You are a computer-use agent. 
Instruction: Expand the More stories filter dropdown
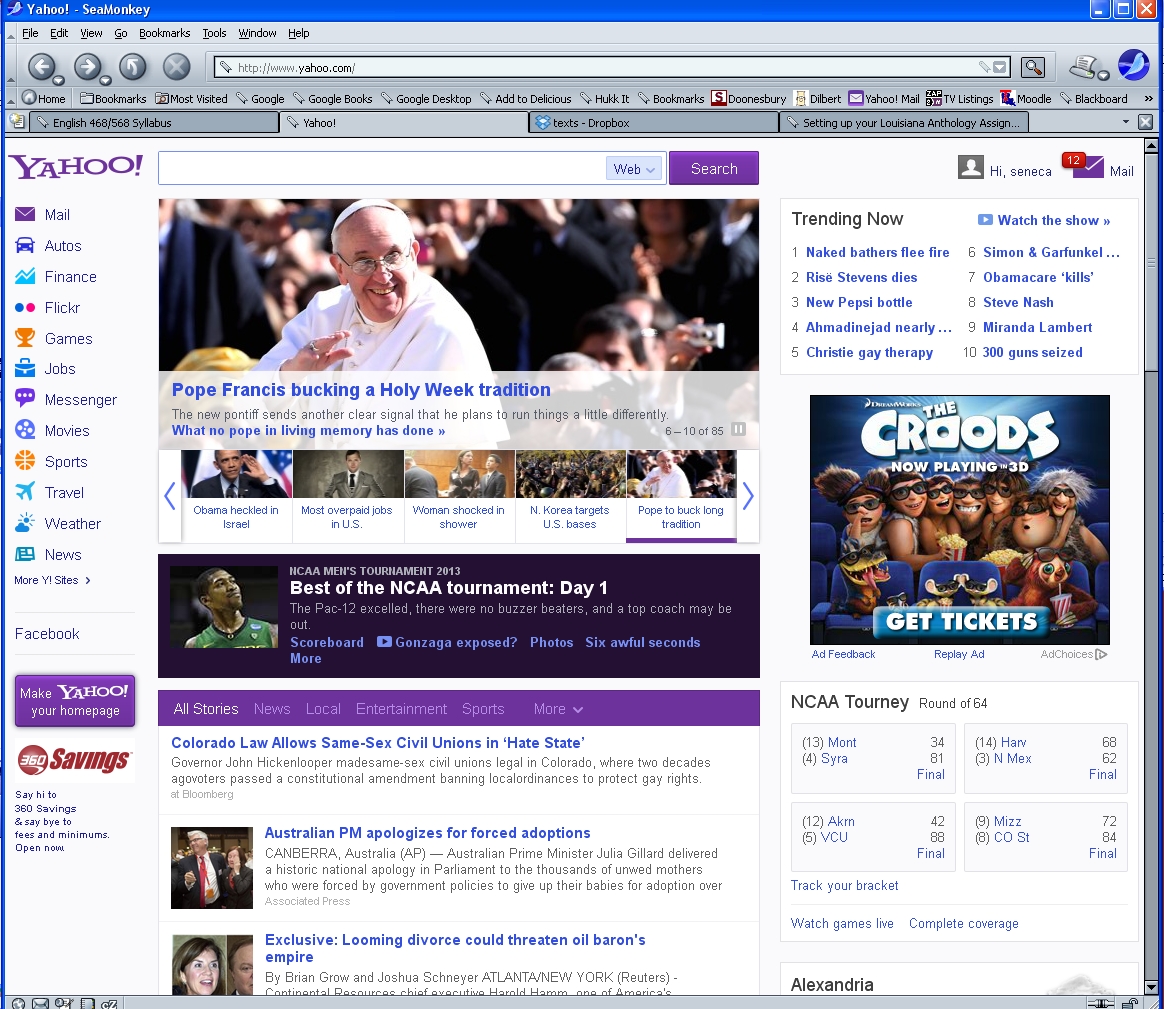tap(558, 709)
